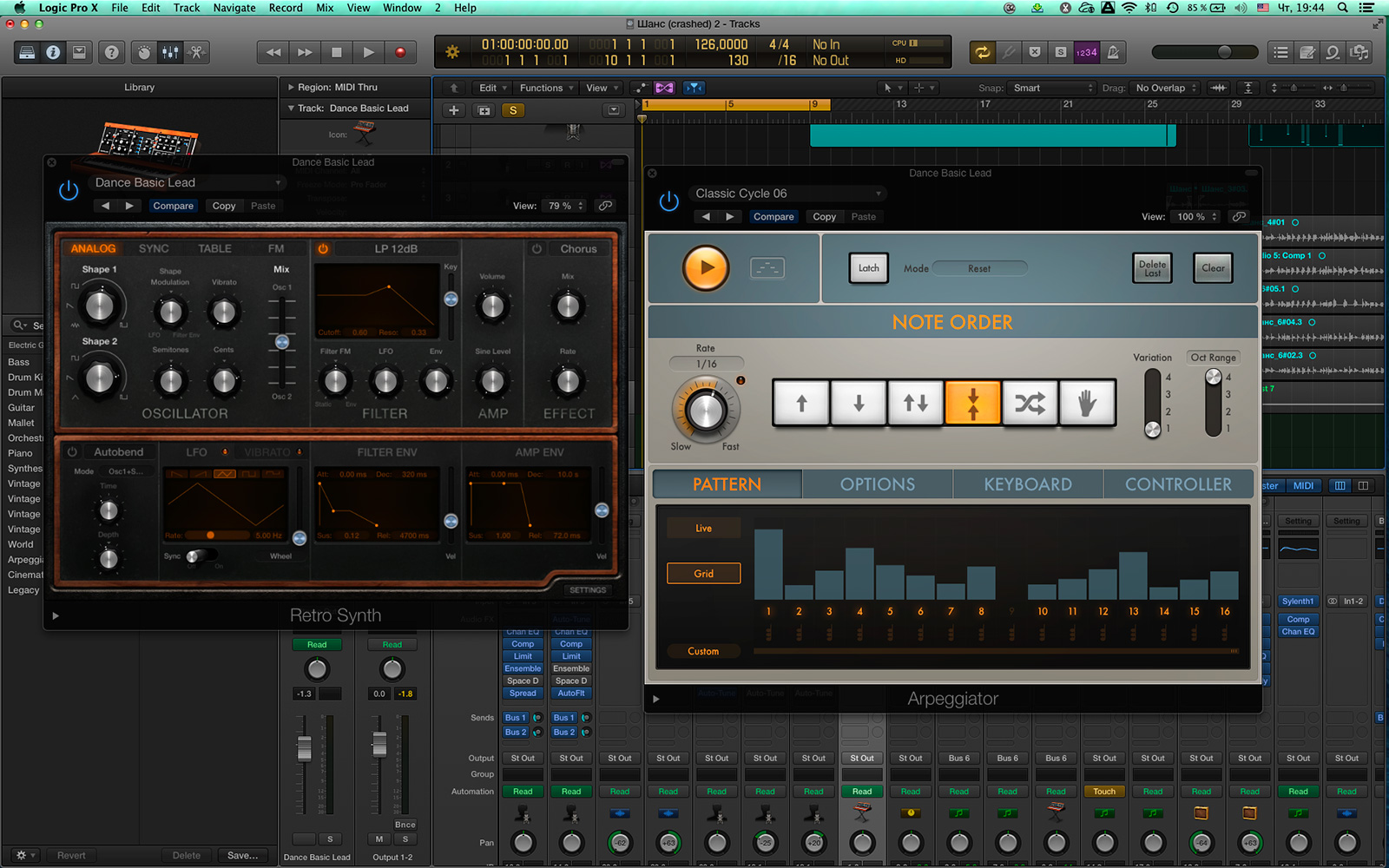The image size is (1389, 868).
Task: Enable the Cycle mode button
Action: [x=982, y=53]
